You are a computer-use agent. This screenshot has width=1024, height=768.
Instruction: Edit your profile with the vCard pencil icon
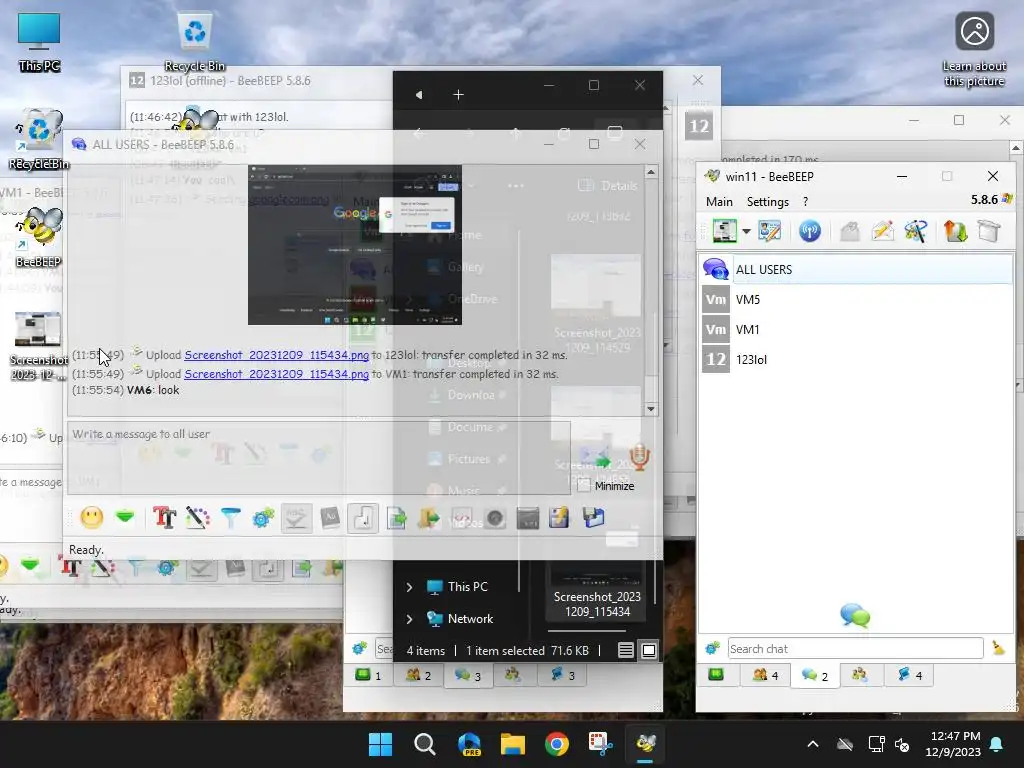[769, 231]
